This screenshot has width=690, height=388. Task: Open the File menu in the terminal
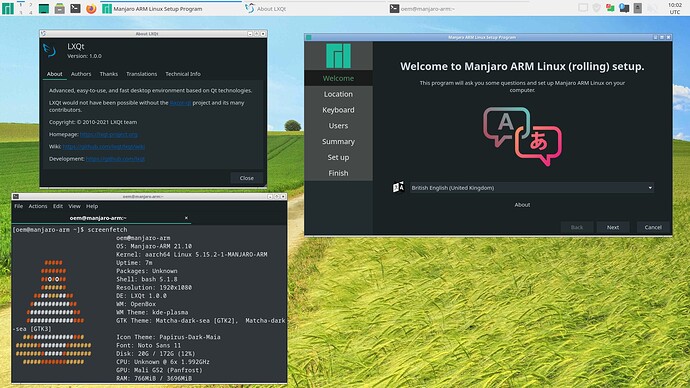18,206
